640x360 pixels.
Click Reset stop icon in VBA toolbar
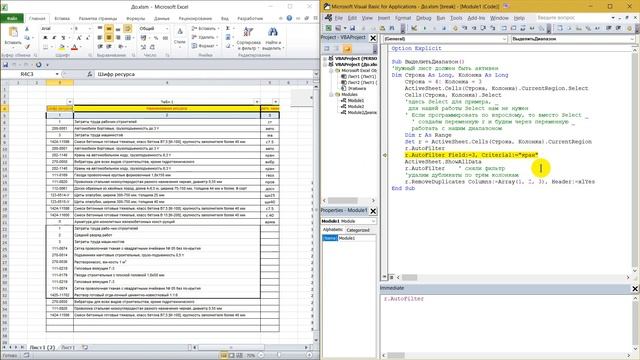pos(444,28)
